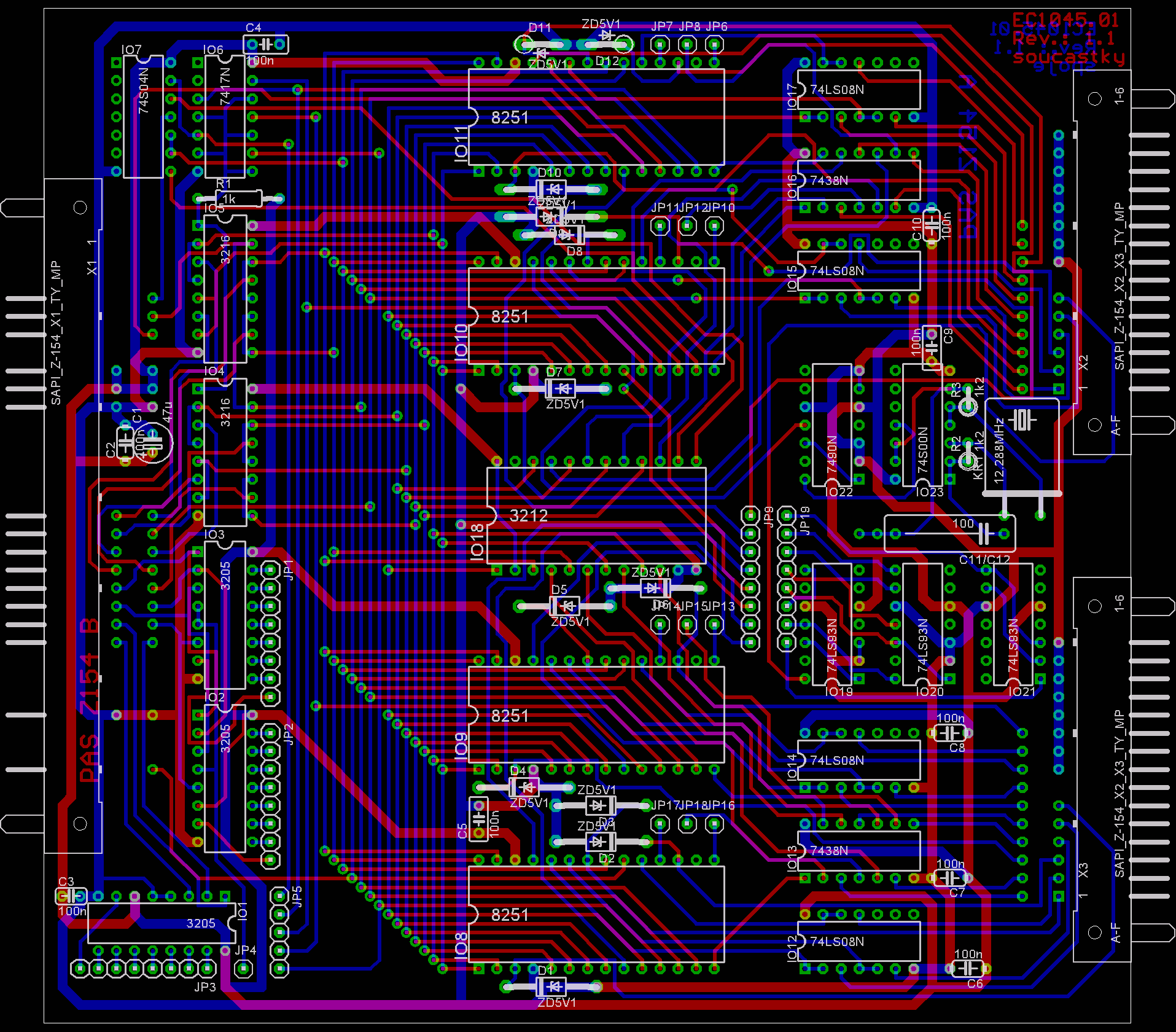Select the C1 47u electrolytic capacitor
1176x1032 pixels.
(154, 442)
